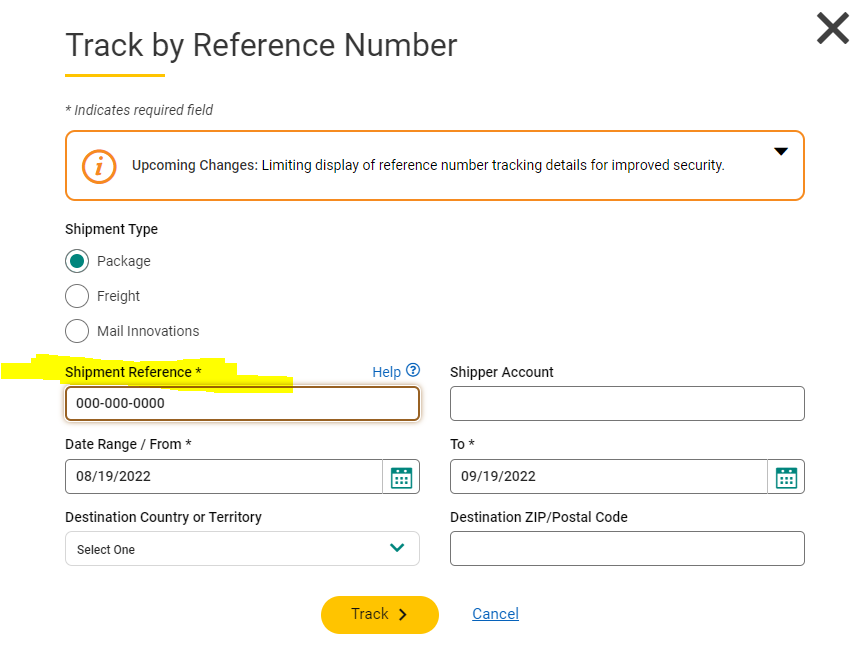This screenshot has height=655, width=864.
Task: Click the Cancel link
Action: (495, 614)
